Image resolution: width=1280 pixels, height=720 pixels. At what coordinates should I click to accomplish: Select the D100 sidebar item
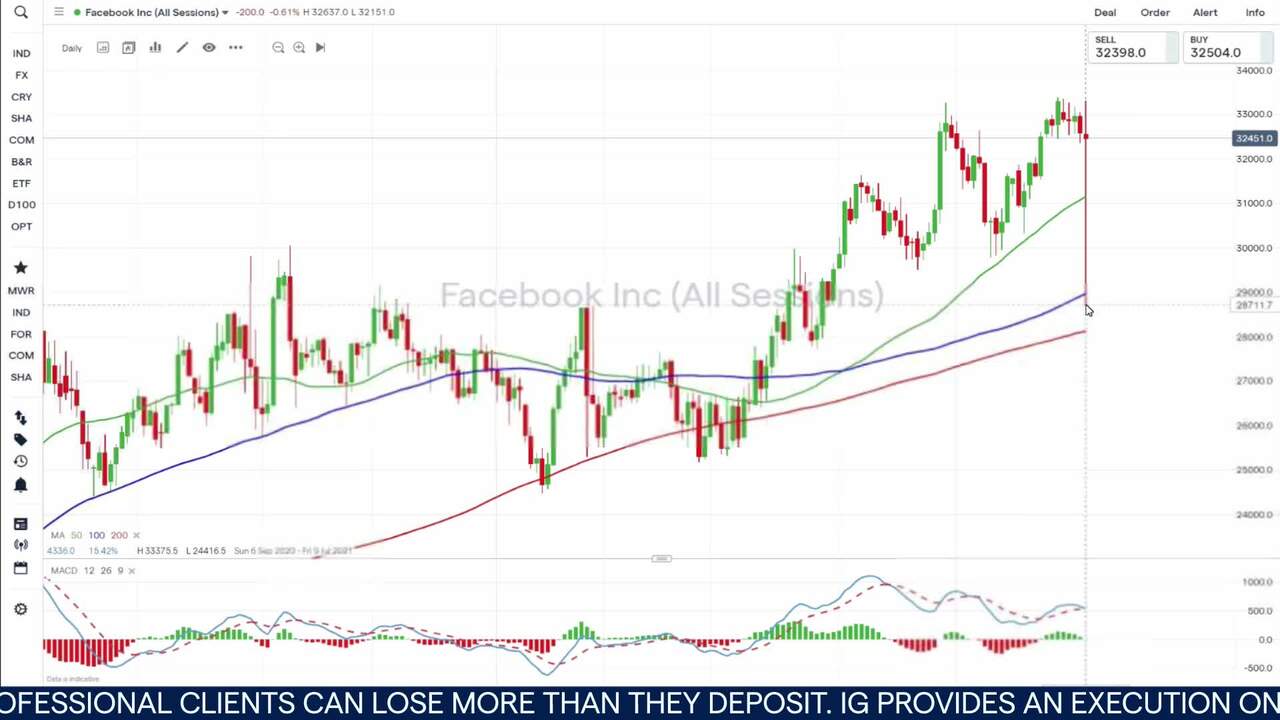point(21,204)
